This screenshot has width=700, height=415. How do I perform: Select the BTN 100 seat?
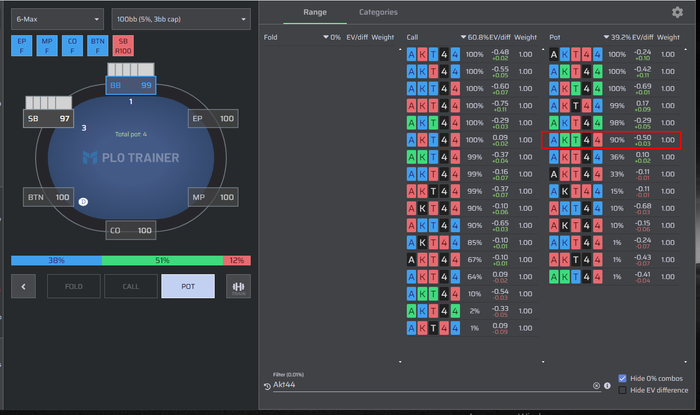pos(48,197)
